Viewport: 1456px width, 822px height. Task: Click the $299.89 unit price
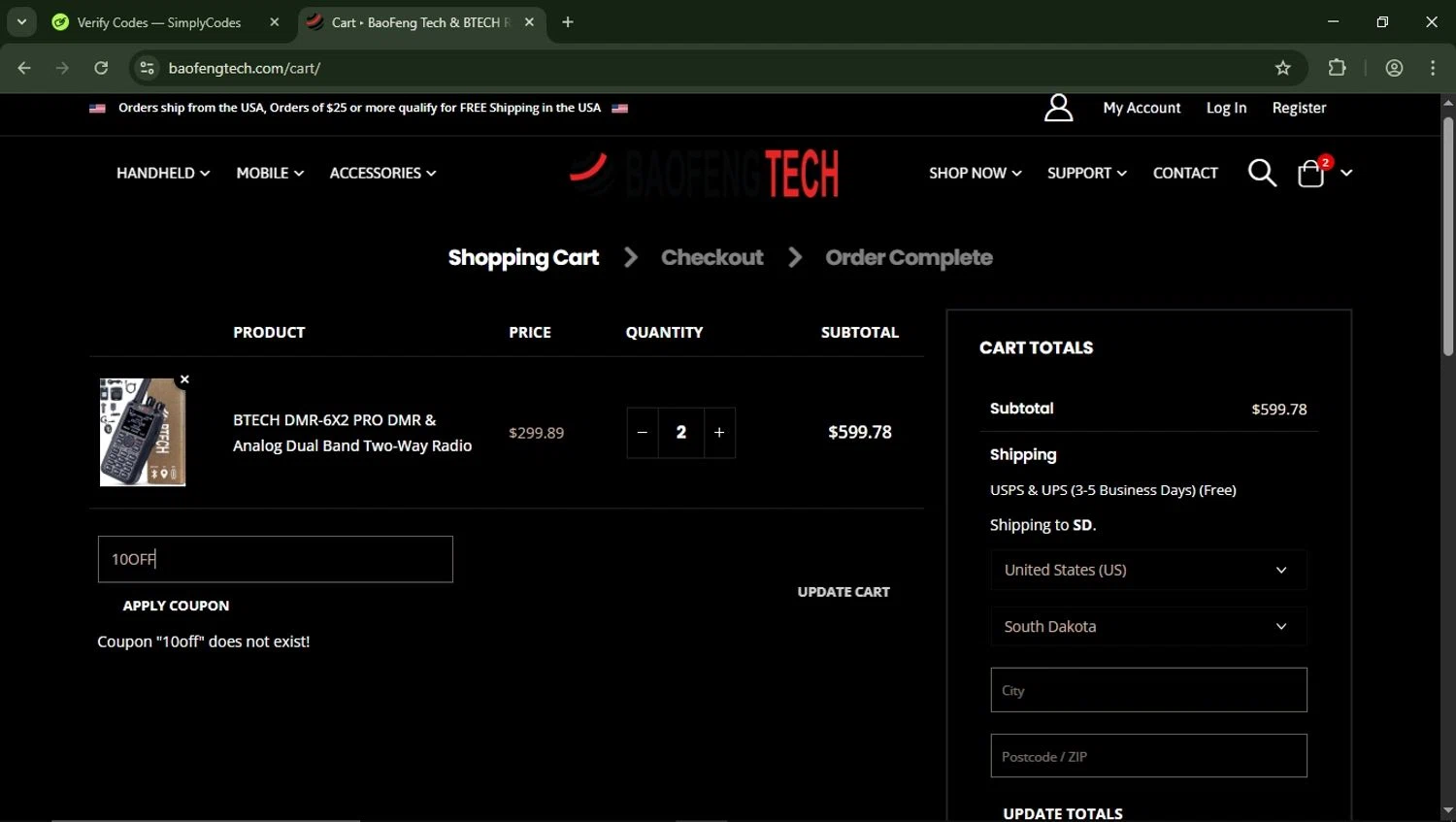(x=536, y=433)
